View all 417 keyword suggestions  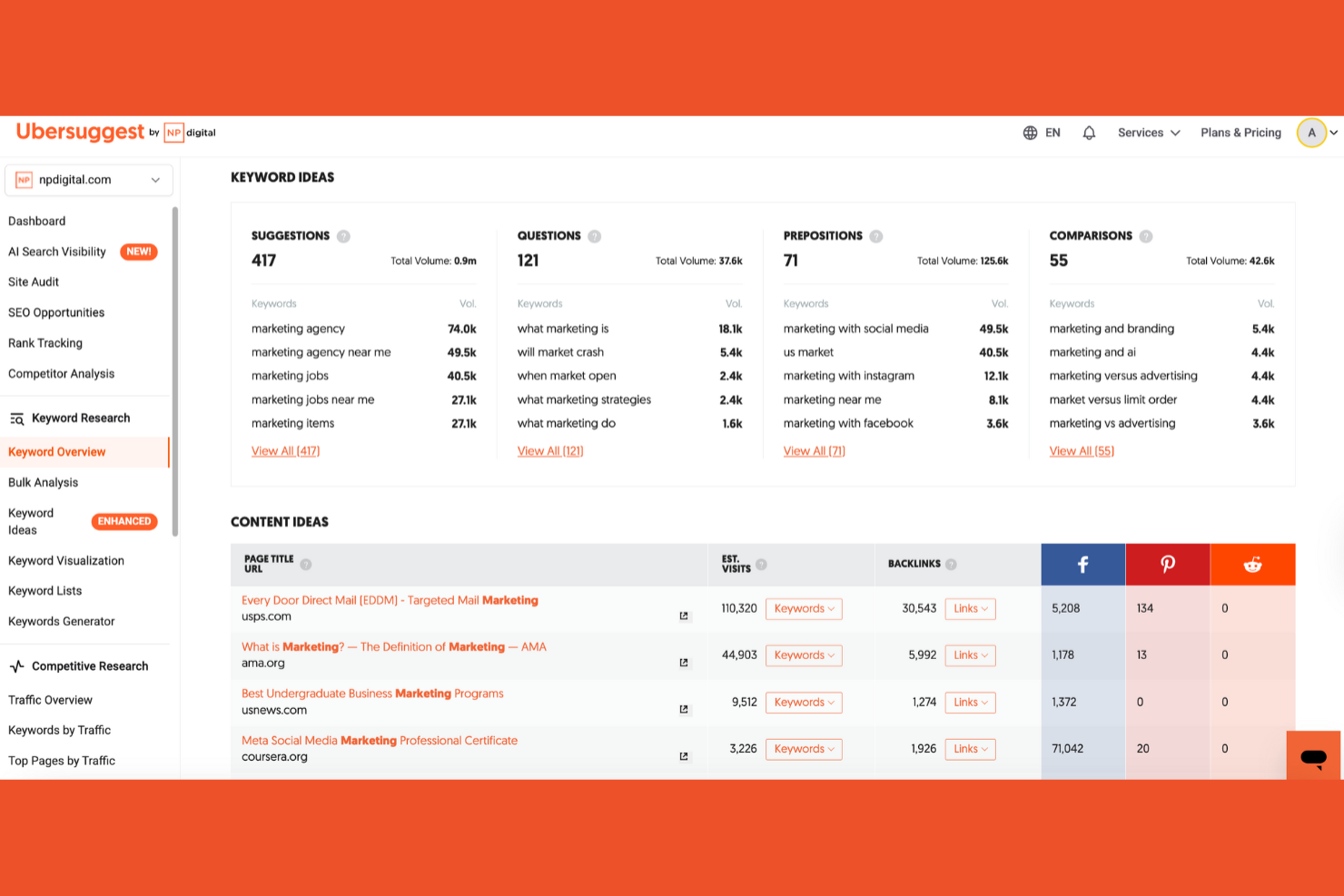pyautogui.click(x=285, y=450)
